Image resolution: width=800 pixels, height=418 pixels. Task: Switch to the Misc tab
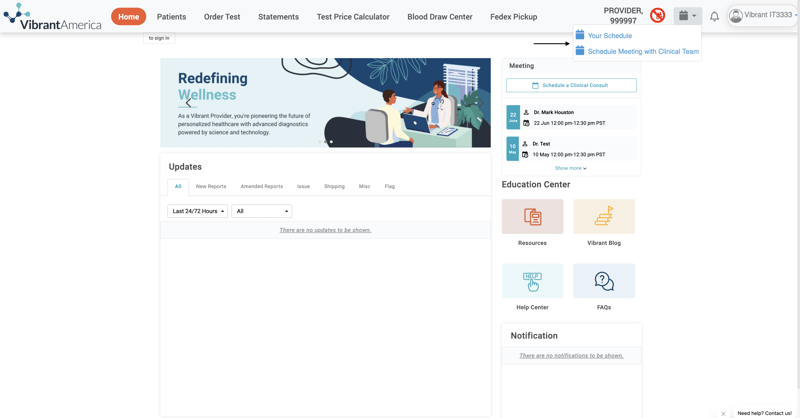coord(364,187)
